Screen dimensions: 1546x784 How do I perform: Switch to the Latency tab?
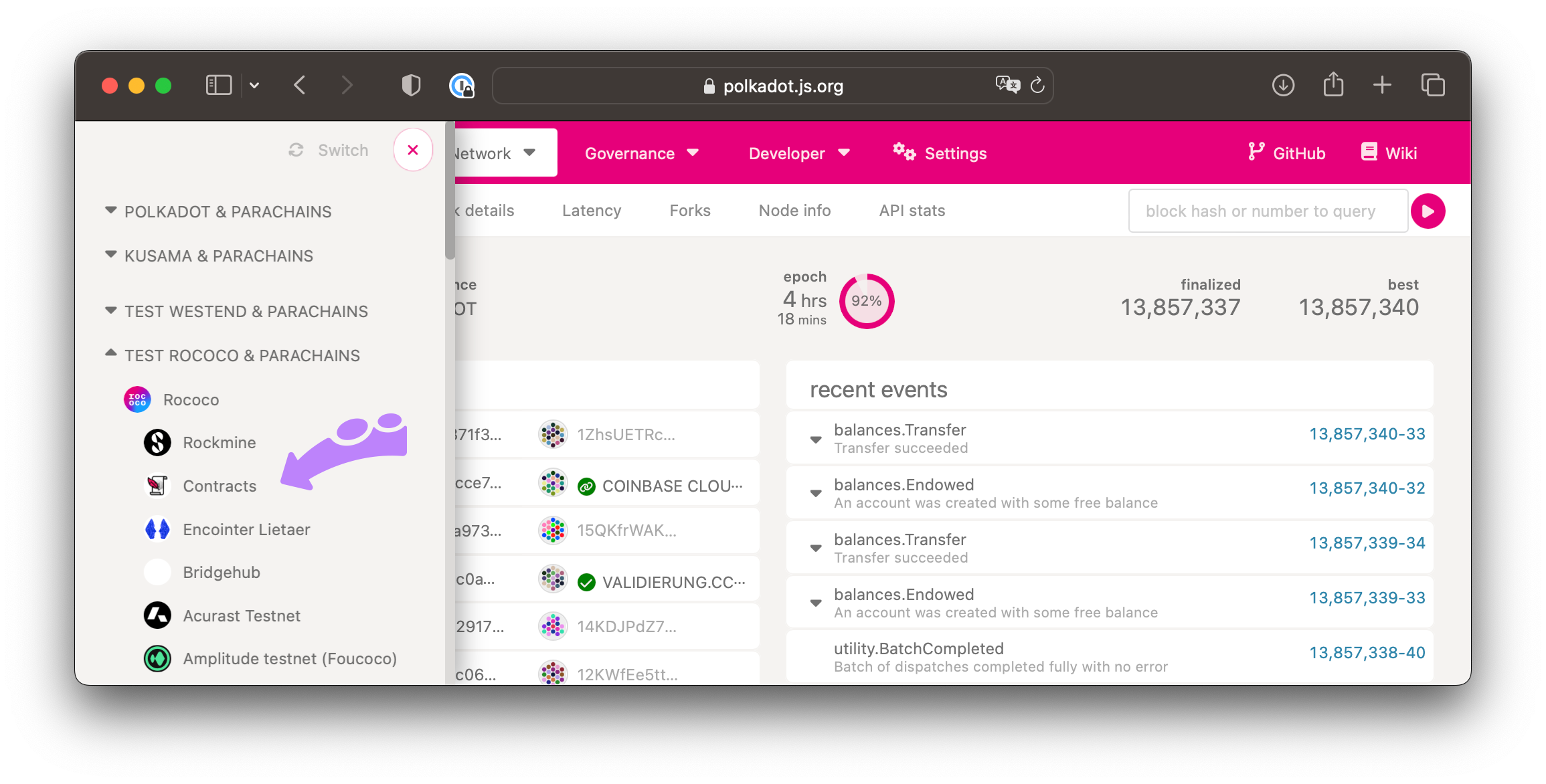click(592, 211)
